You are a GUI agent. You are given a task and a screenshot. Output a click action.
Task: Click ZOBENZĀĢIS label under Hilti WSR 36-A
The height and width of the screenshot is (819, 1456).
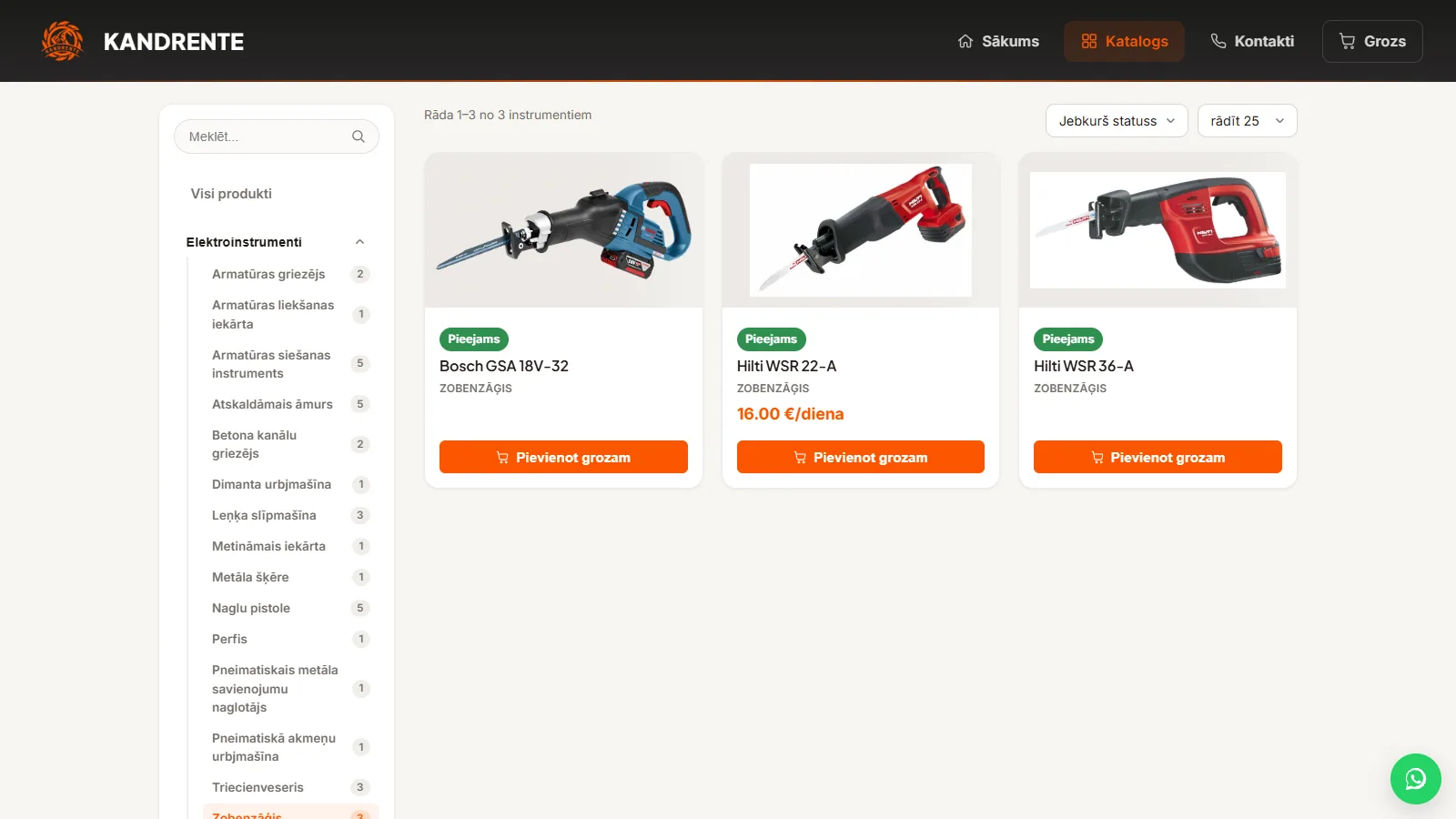[x=1070, y=389]
